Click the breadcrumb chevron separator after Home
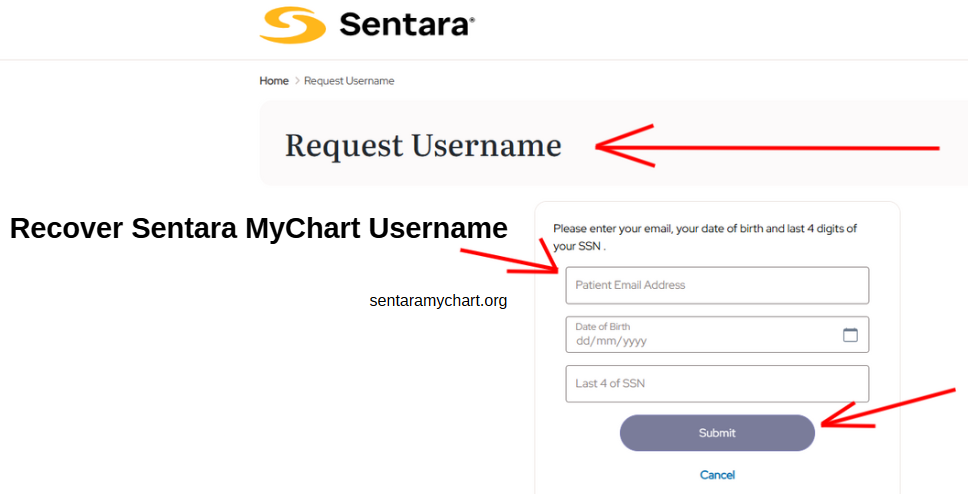The height and width of the screenshot is (494, 968). point(296,81)
